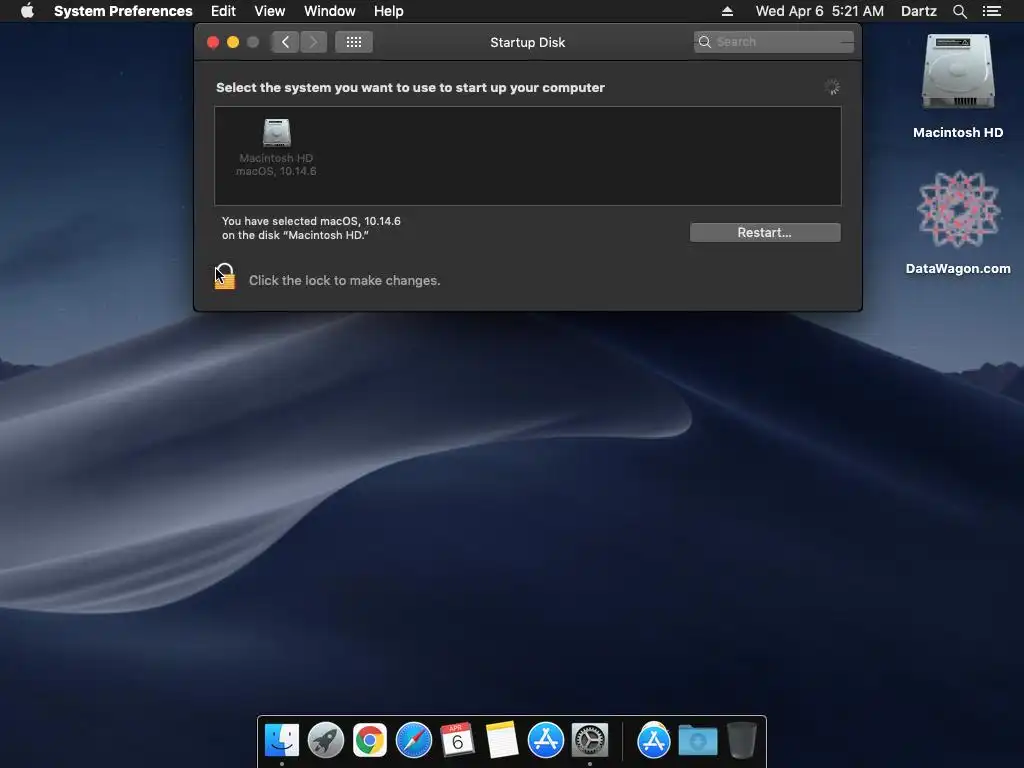1024x768 pixels.
Task: Open Calendar from the Dock
Action: [457, 740]
